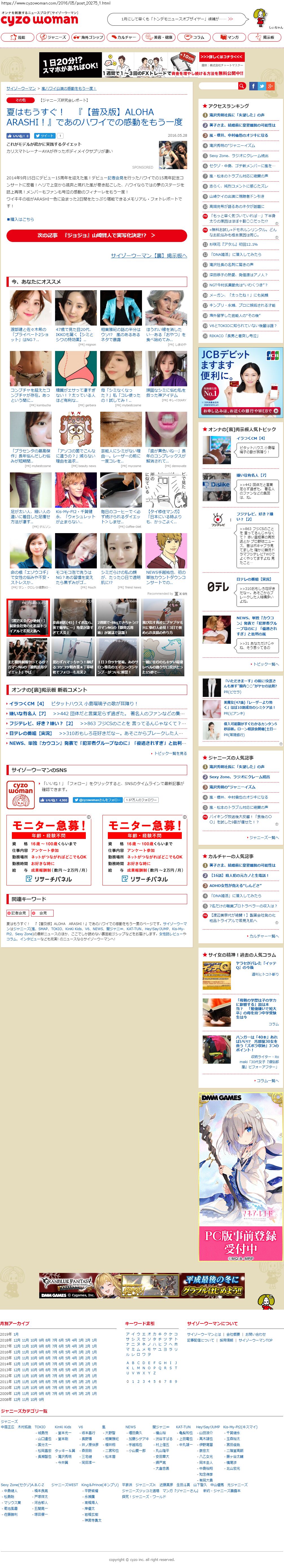This screenshot has width=284, height=1568.
Task: Open the ジャニーズ navigation tab
Action: coord(52,37)
